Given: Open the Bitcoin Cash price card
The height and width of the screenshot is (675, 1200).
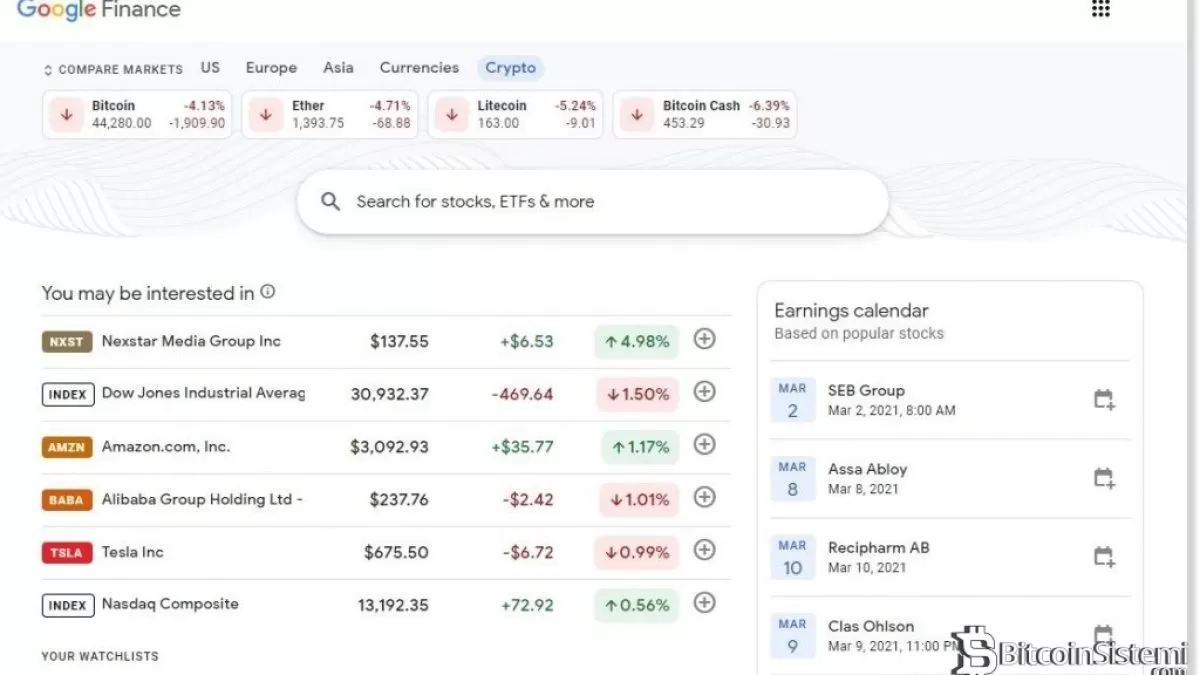Looking at the screenshot, I should 704,114.
